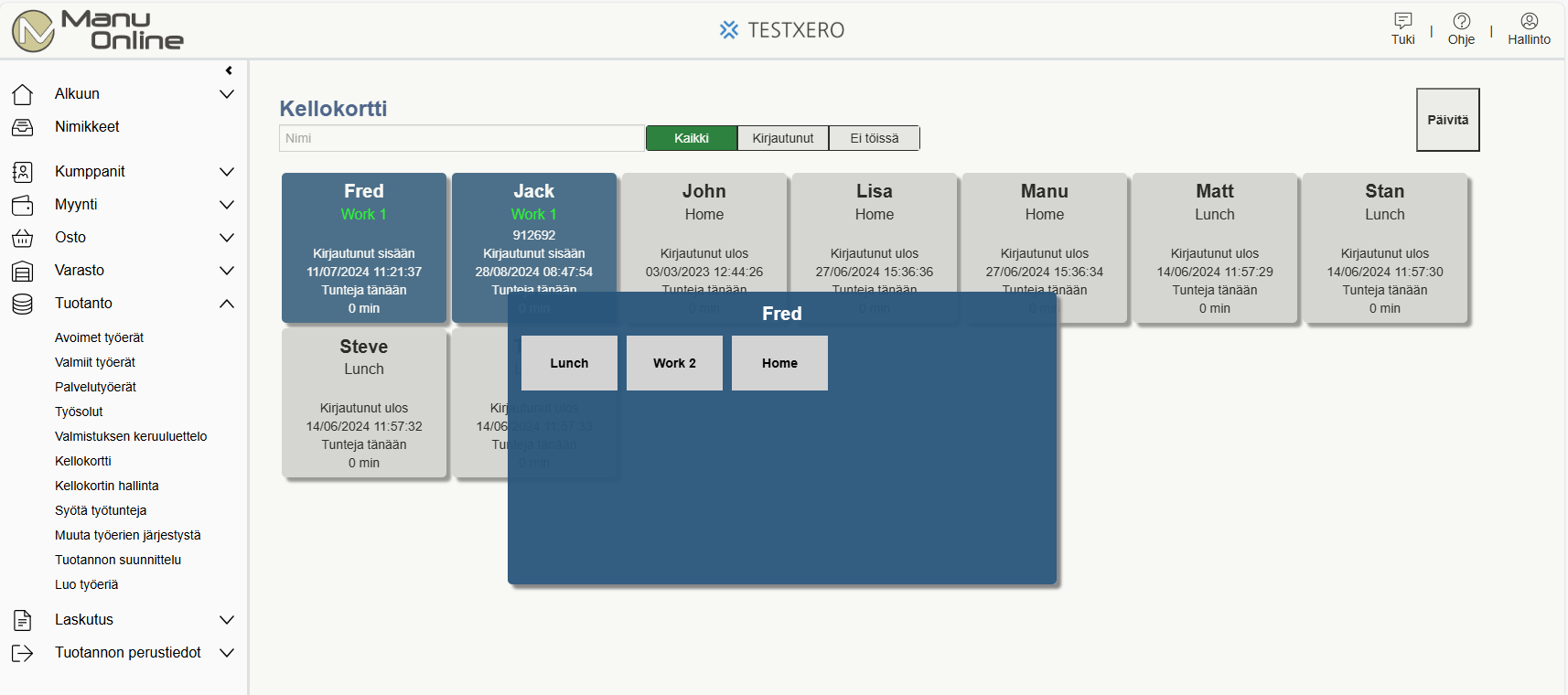Open Palvelutyöerät

tap(95, 387)
